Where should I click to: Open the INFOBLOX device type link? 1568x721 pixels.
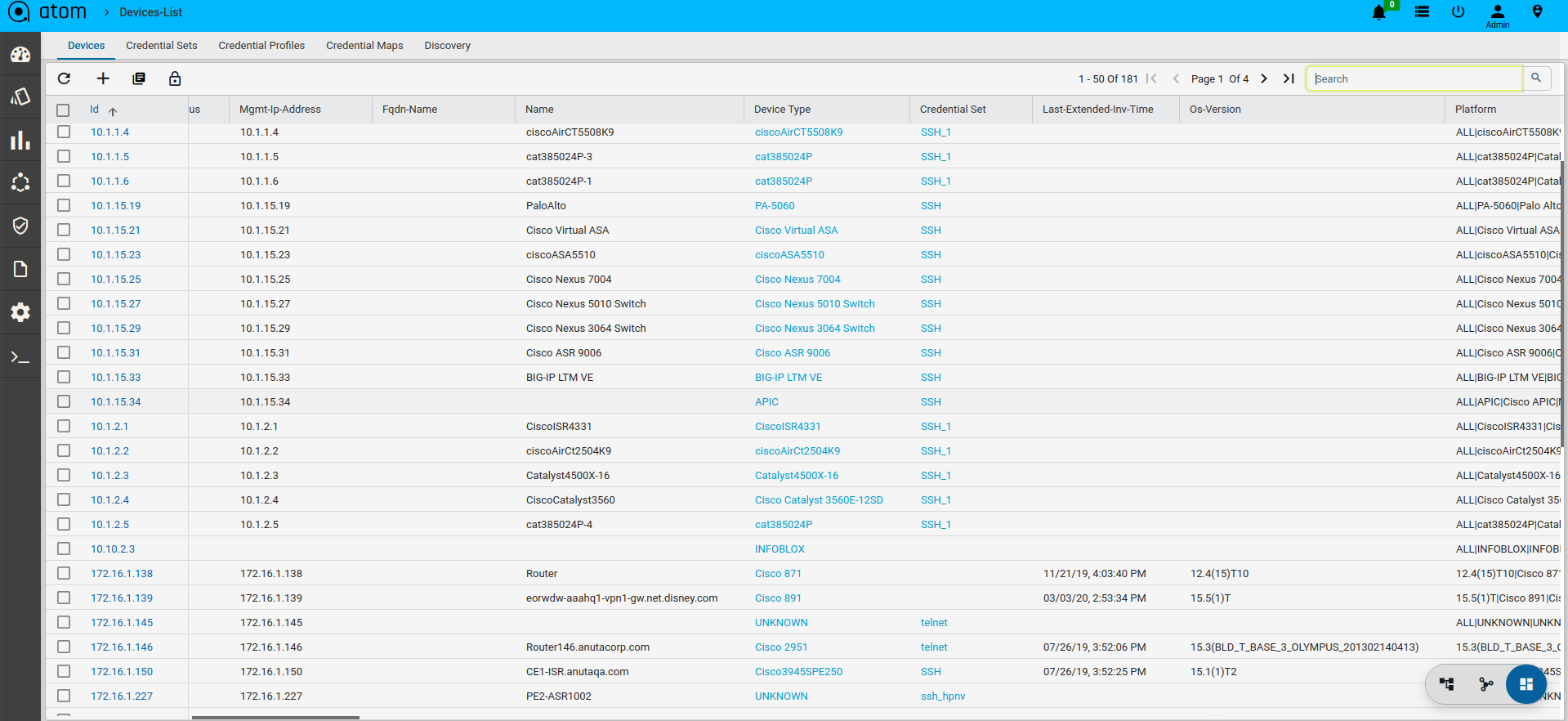click(780, 549)
